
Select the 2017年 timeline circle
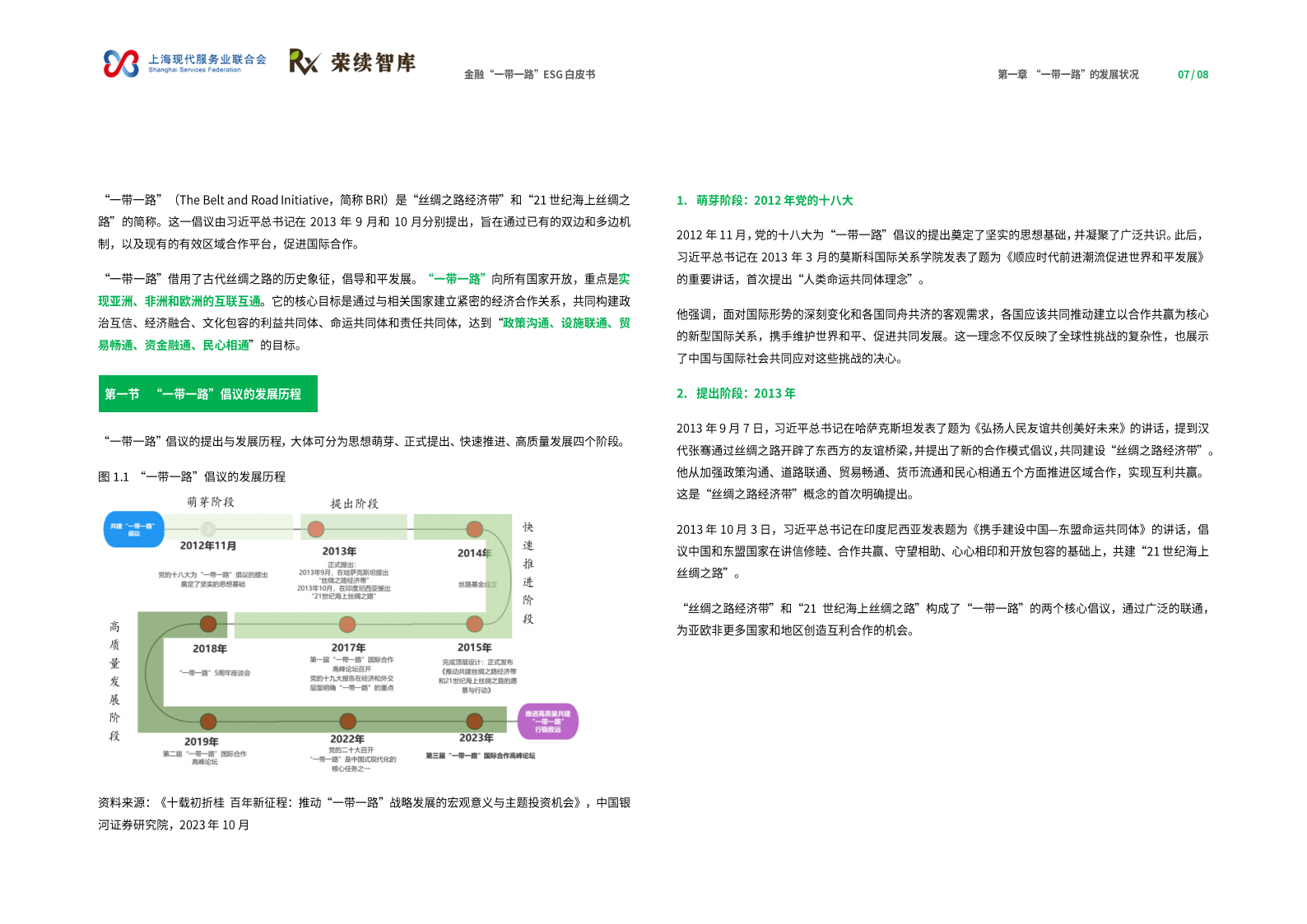click(x=347, y=625)
